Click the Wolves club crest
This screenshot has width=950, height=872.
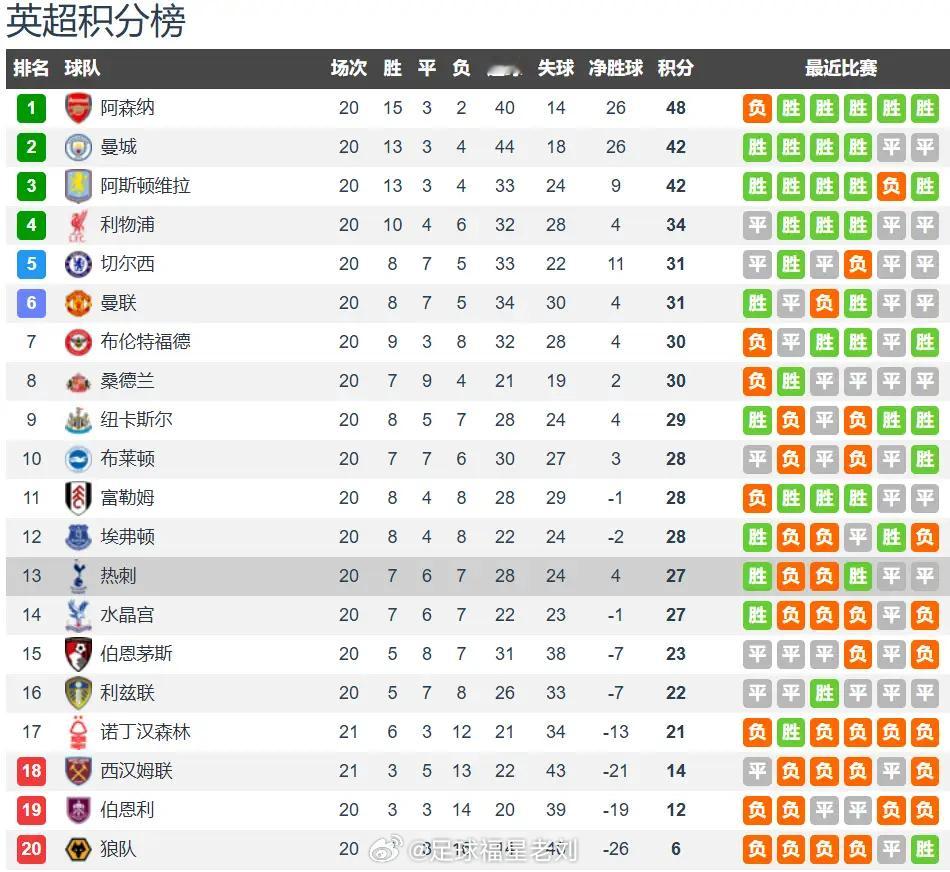tap(78, 849)
